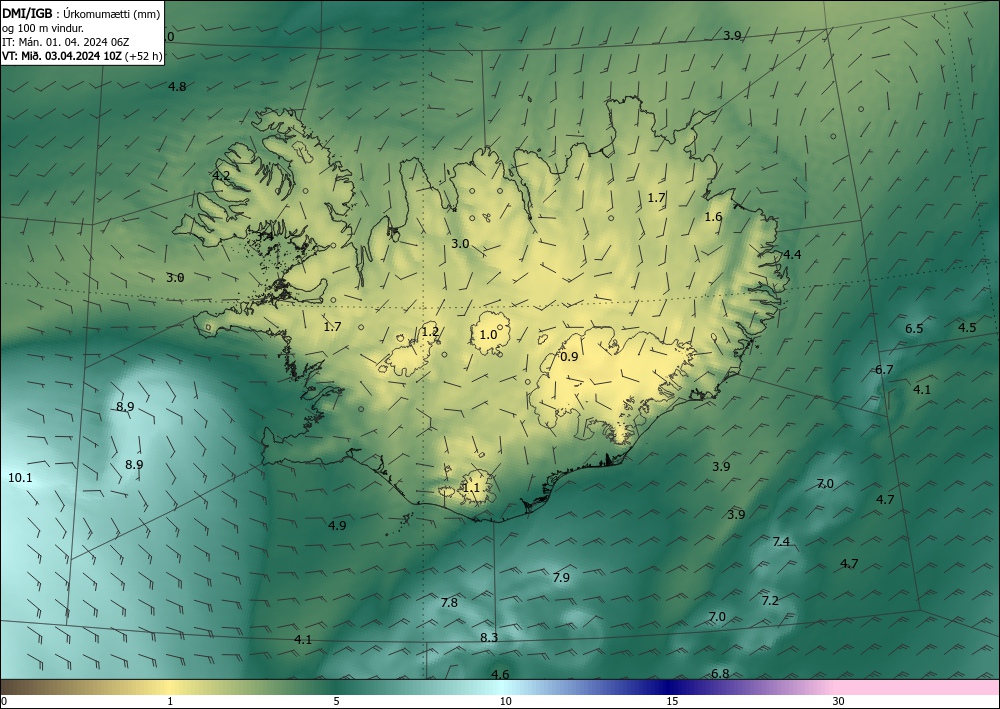The image size is (1000, 709).
Task: Pick the yellow colour on the scale bar
Action: [x=169, y=687]
